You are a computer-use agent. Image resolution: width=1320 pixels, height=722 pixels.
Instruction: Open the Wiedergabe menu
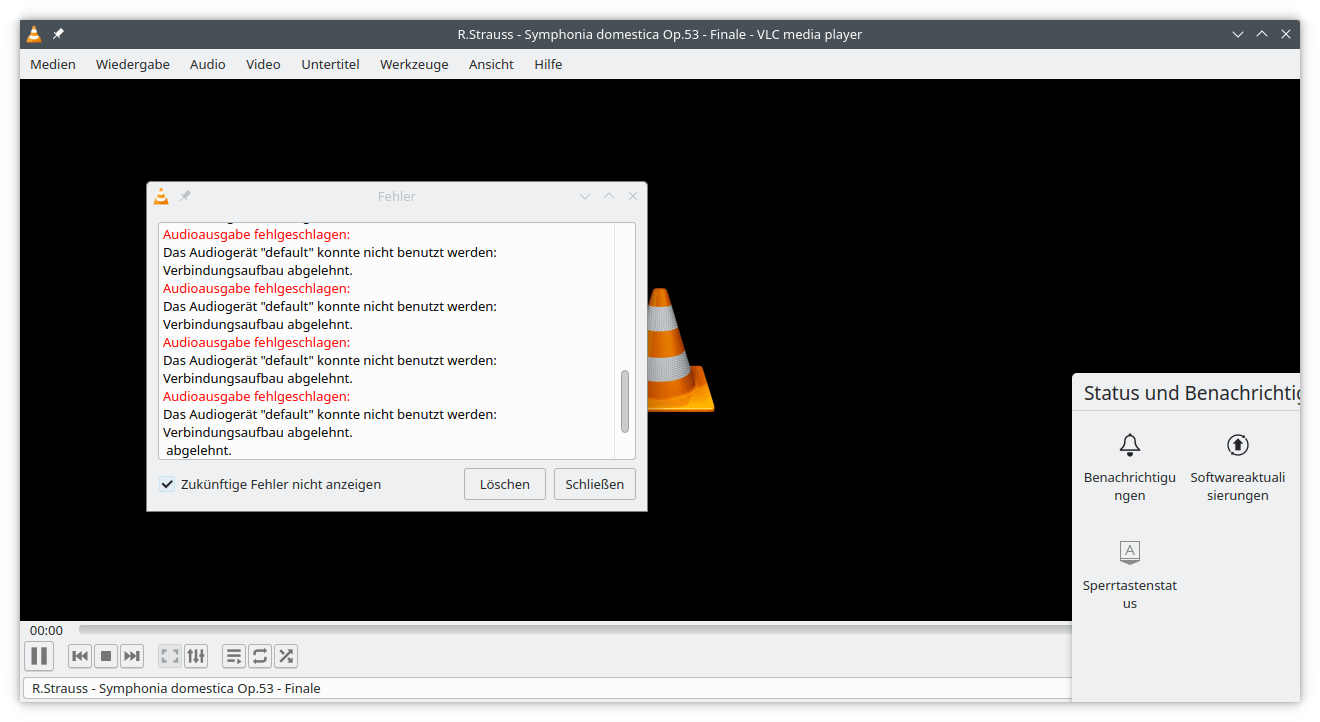[x=133, y=64]
